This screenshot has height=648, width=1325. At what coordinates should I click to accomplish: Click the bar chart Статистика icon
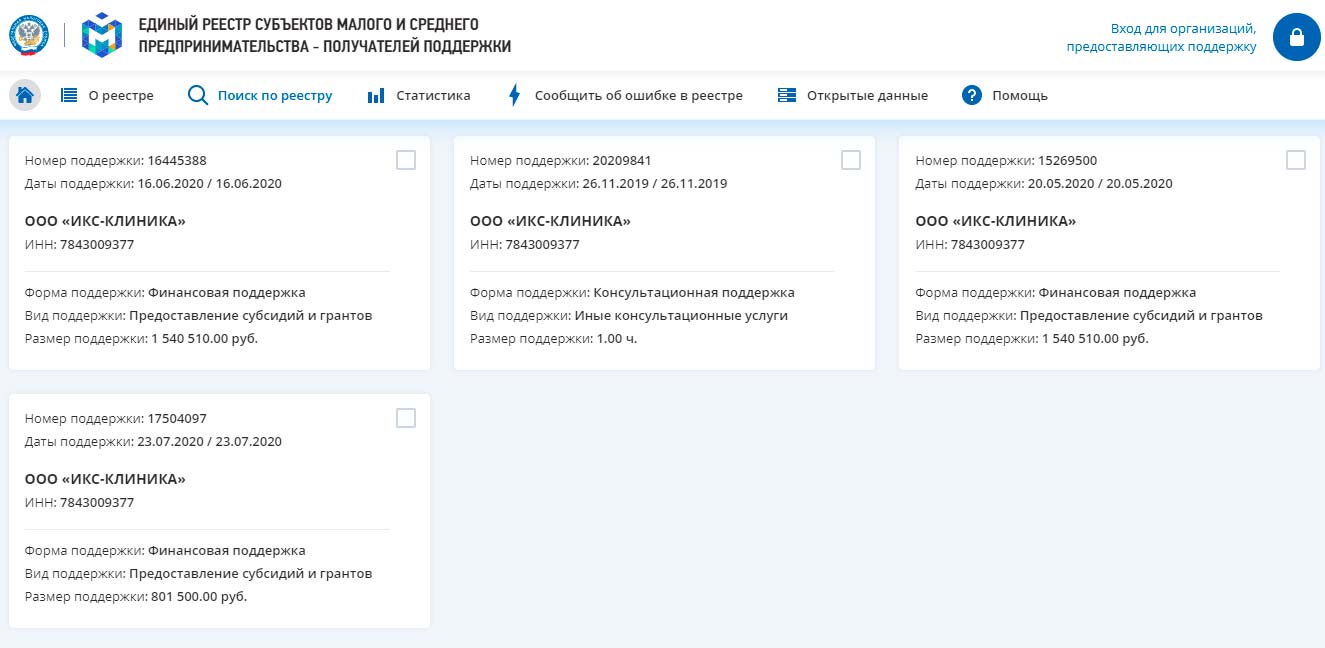pyautogui.click(x=376, y=96)
